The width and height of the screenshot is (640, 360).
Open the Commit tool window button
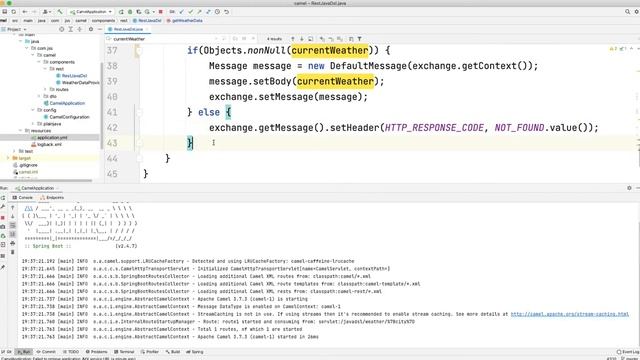tap(46, 352)
